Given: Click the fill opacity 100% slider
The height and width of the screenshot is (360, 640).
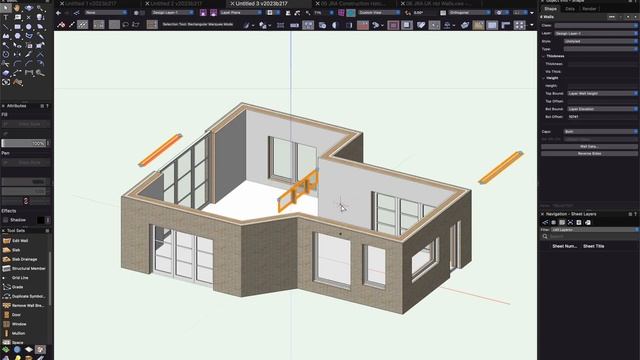Looking at the screenshot, I should click(x=24, y=143).
